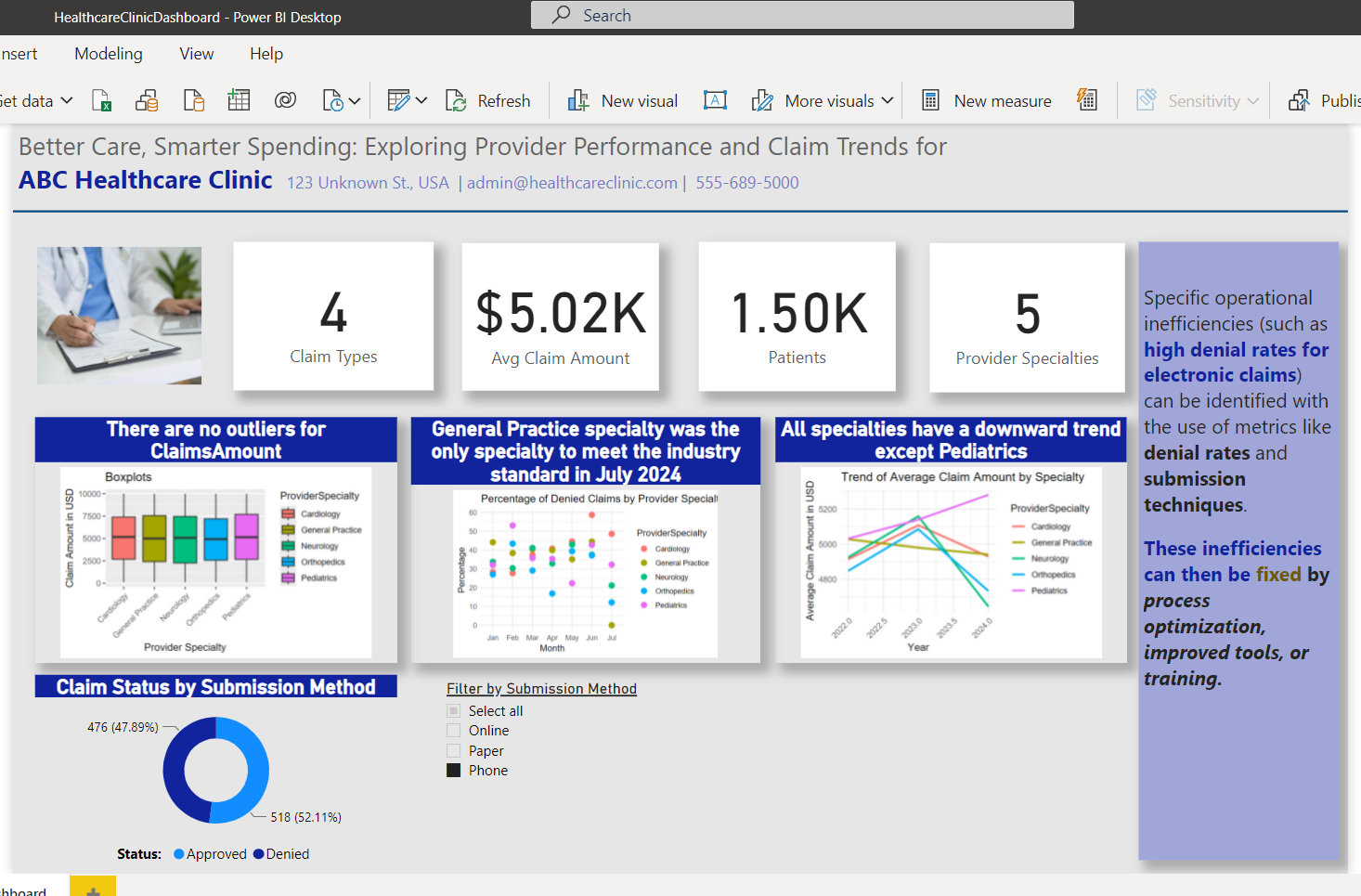
Task: Expand the Sensitivity dropdown arrow
Action: click(1253, 100)
